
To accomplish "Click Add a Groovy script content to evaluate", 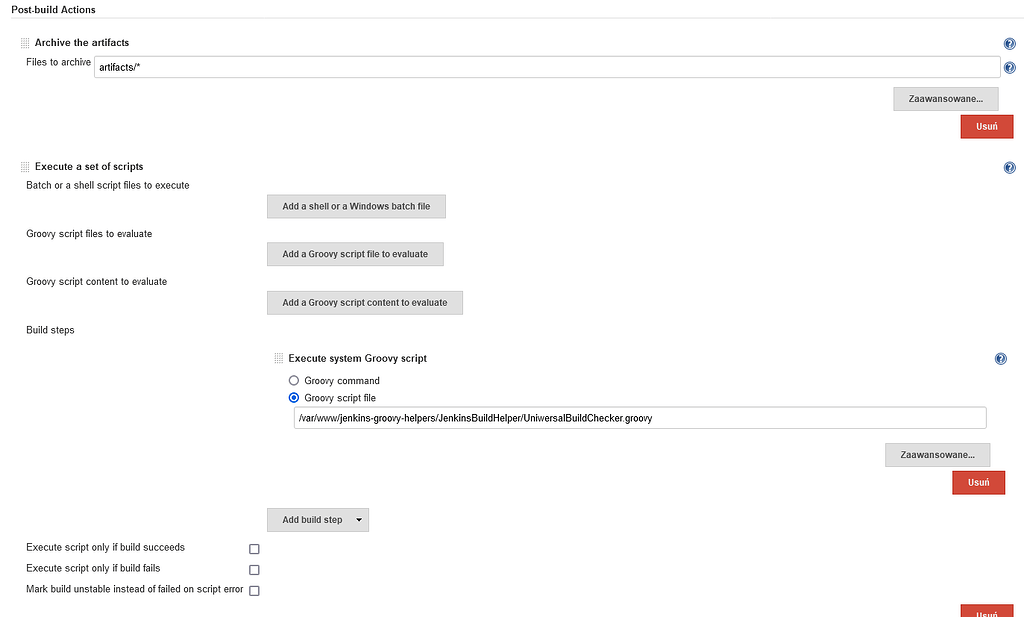I will [x=364, y=302].
